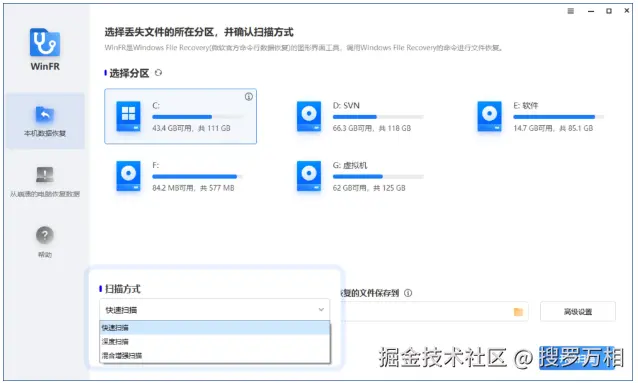Choose 快速扫描 from the dropdown list
This screenshot has width=638, height=383.
pos(215,328)
